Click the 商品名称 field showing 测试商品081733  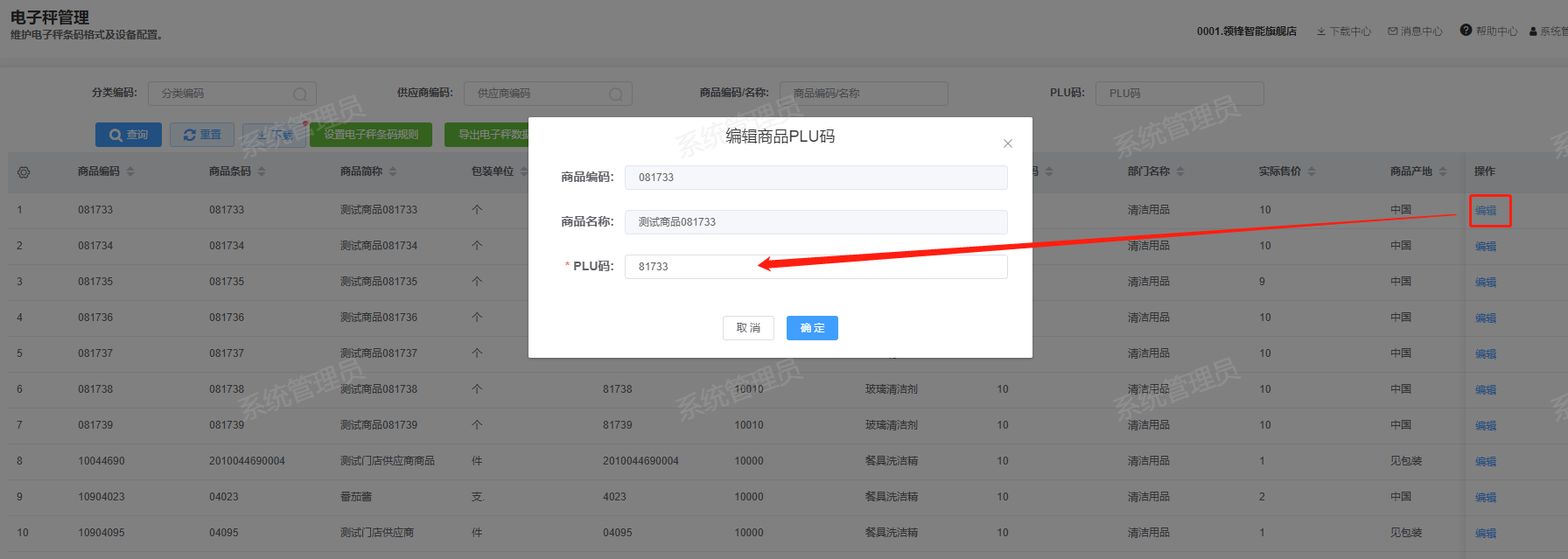pyautogui.click(x=815, y=222)
